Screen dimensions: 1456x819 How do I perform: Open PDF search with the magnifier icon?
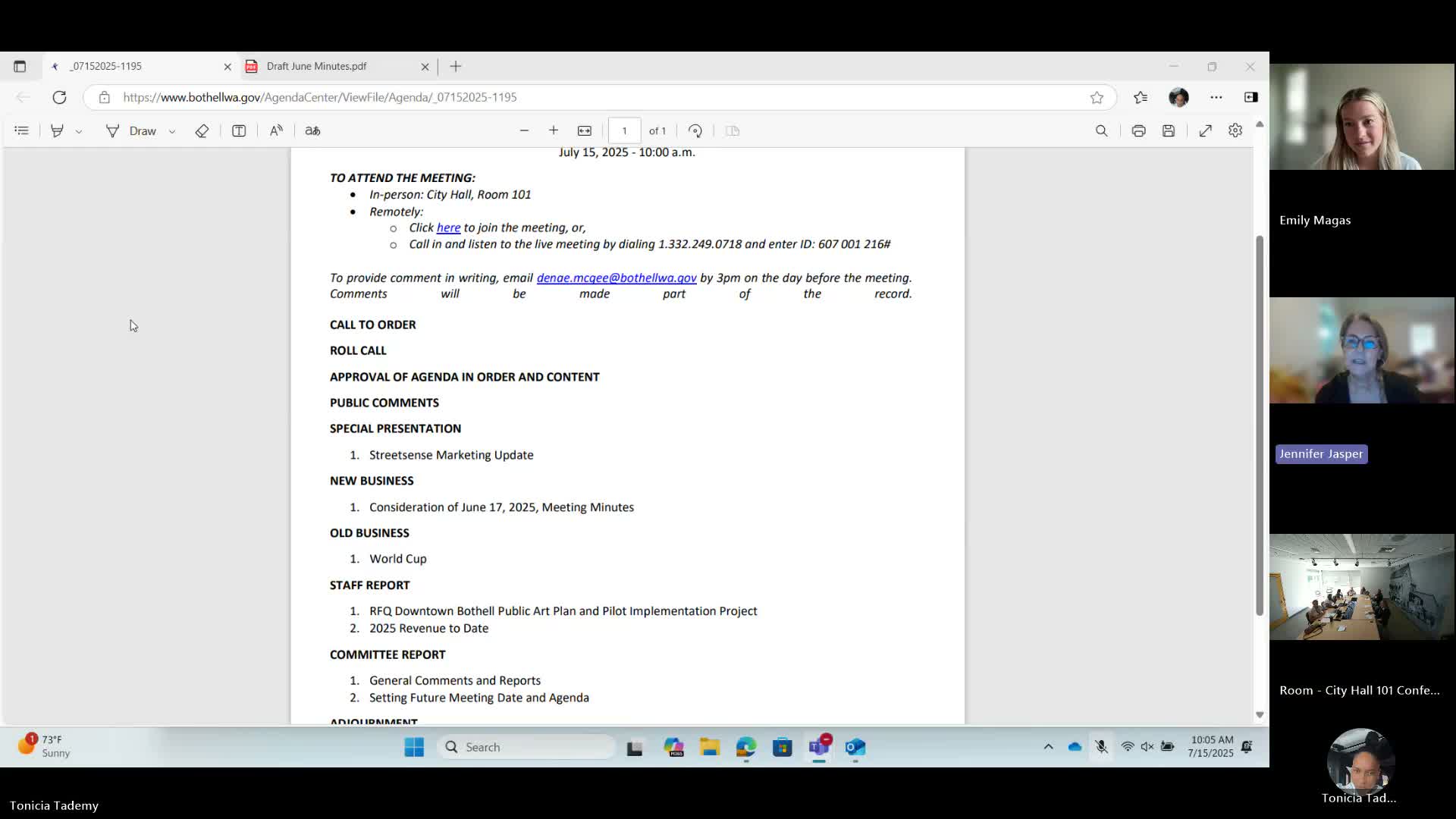tap(1102, 130)
